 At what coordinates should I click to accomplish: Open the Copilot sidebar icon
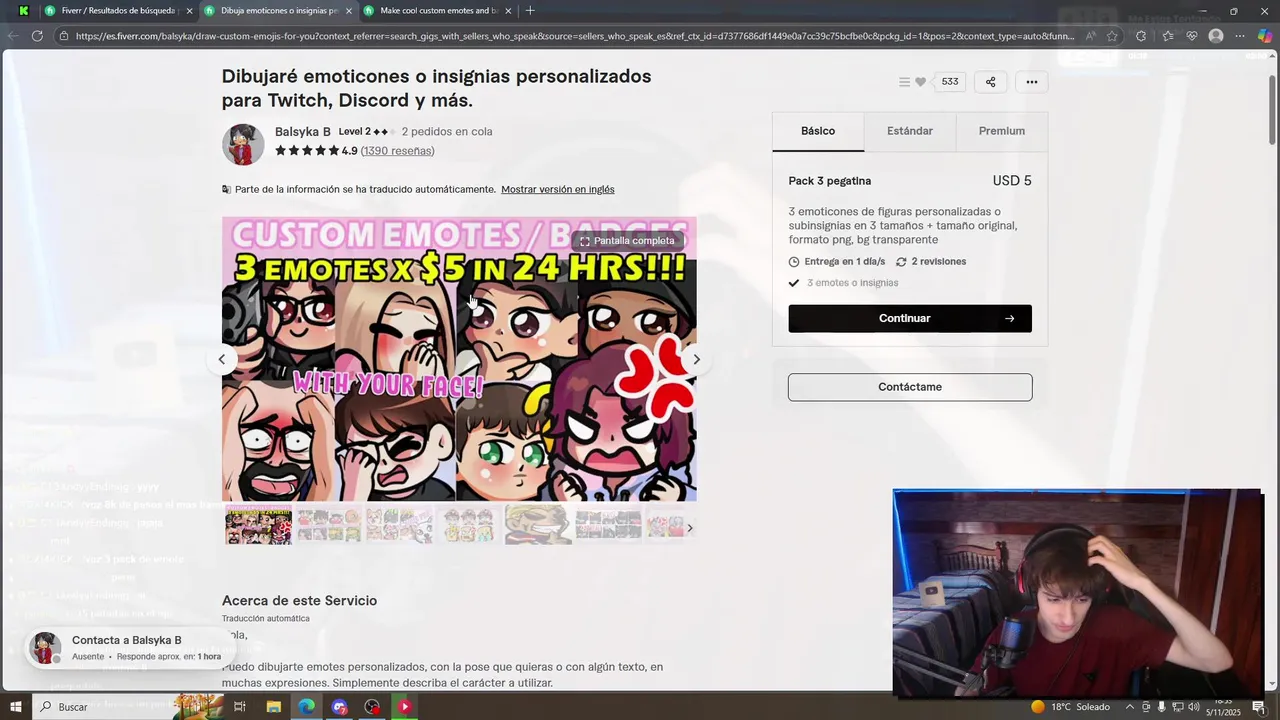[x=1265, y=36]
